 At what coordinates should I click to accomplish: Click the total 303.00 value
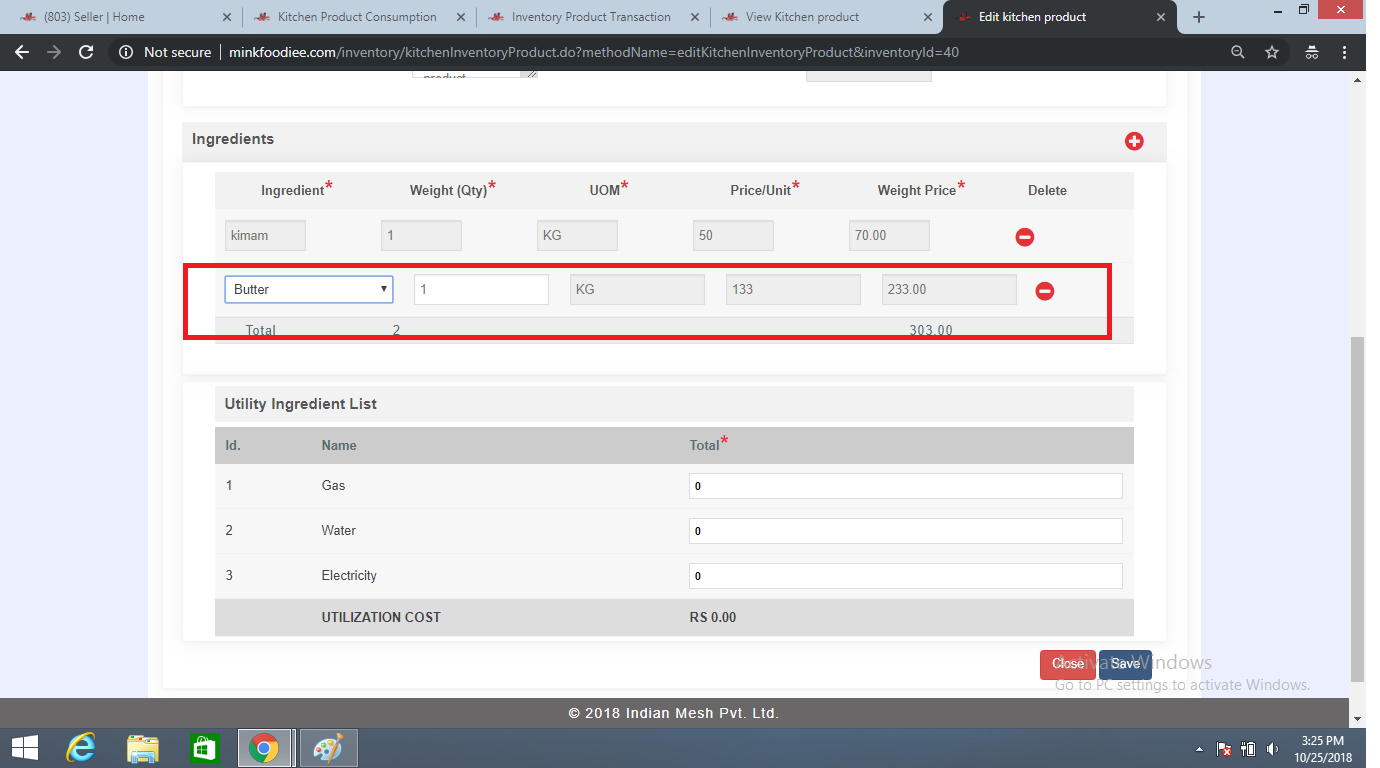[931, 330]
